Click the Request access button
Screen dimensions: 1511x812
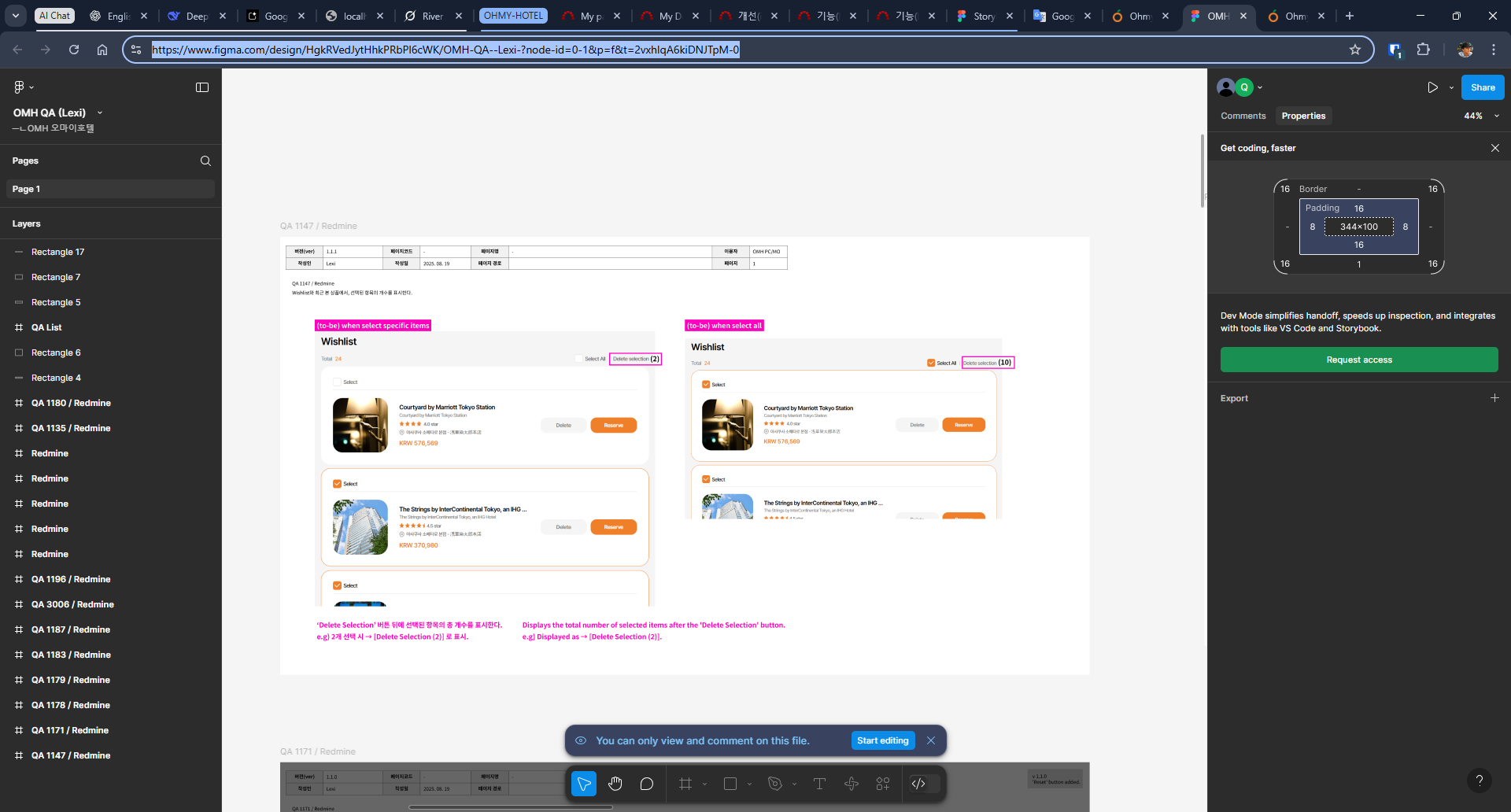[x=1359, y=360]
